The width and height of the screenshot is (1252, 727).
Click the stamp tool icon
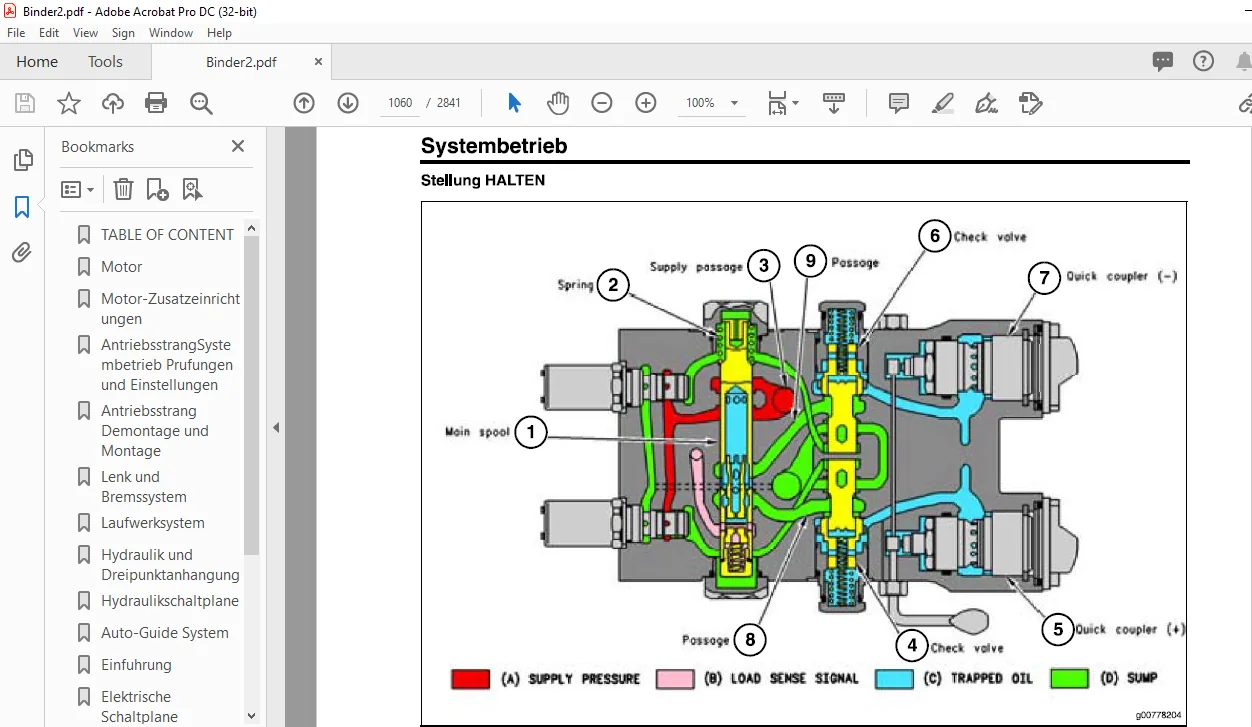1030,103
